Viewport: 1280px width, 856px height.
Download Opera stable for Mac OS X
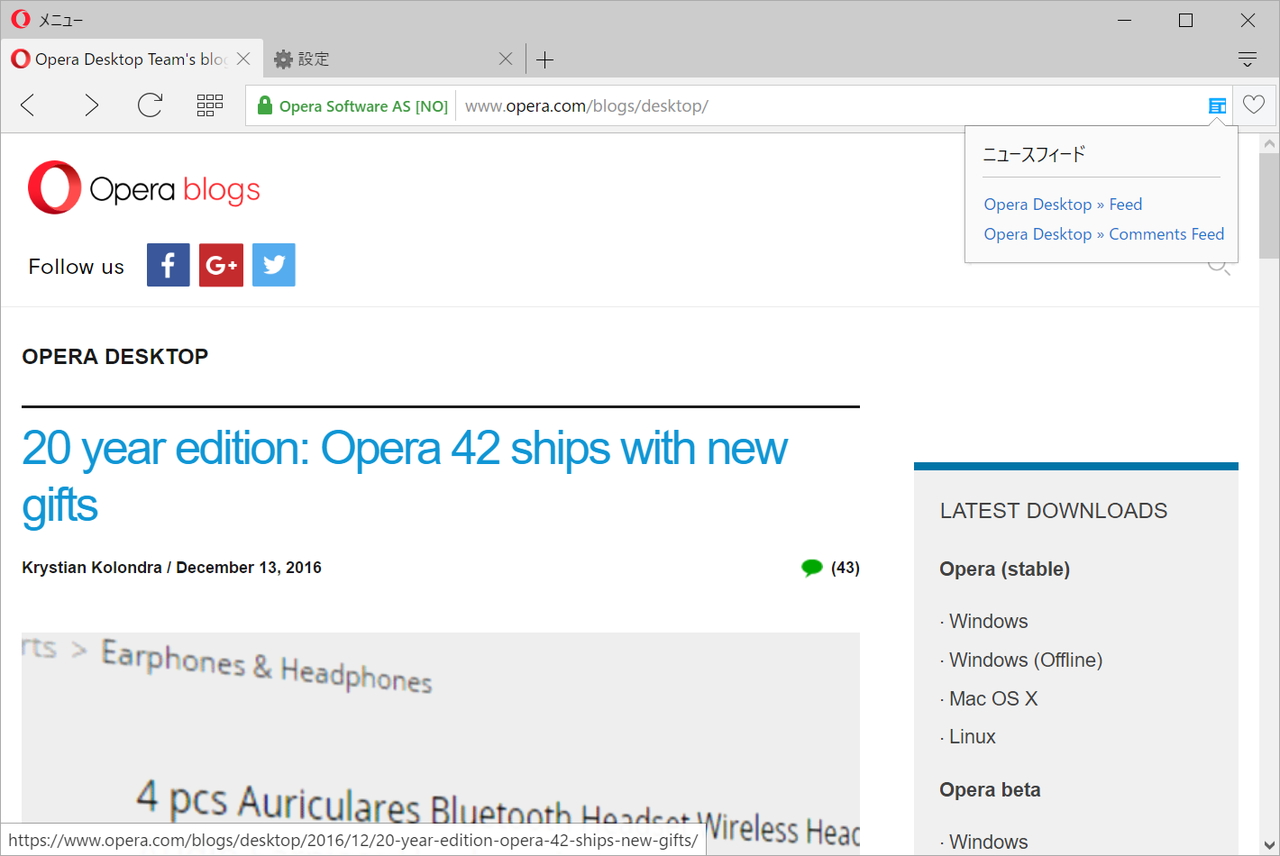[993, 699]
